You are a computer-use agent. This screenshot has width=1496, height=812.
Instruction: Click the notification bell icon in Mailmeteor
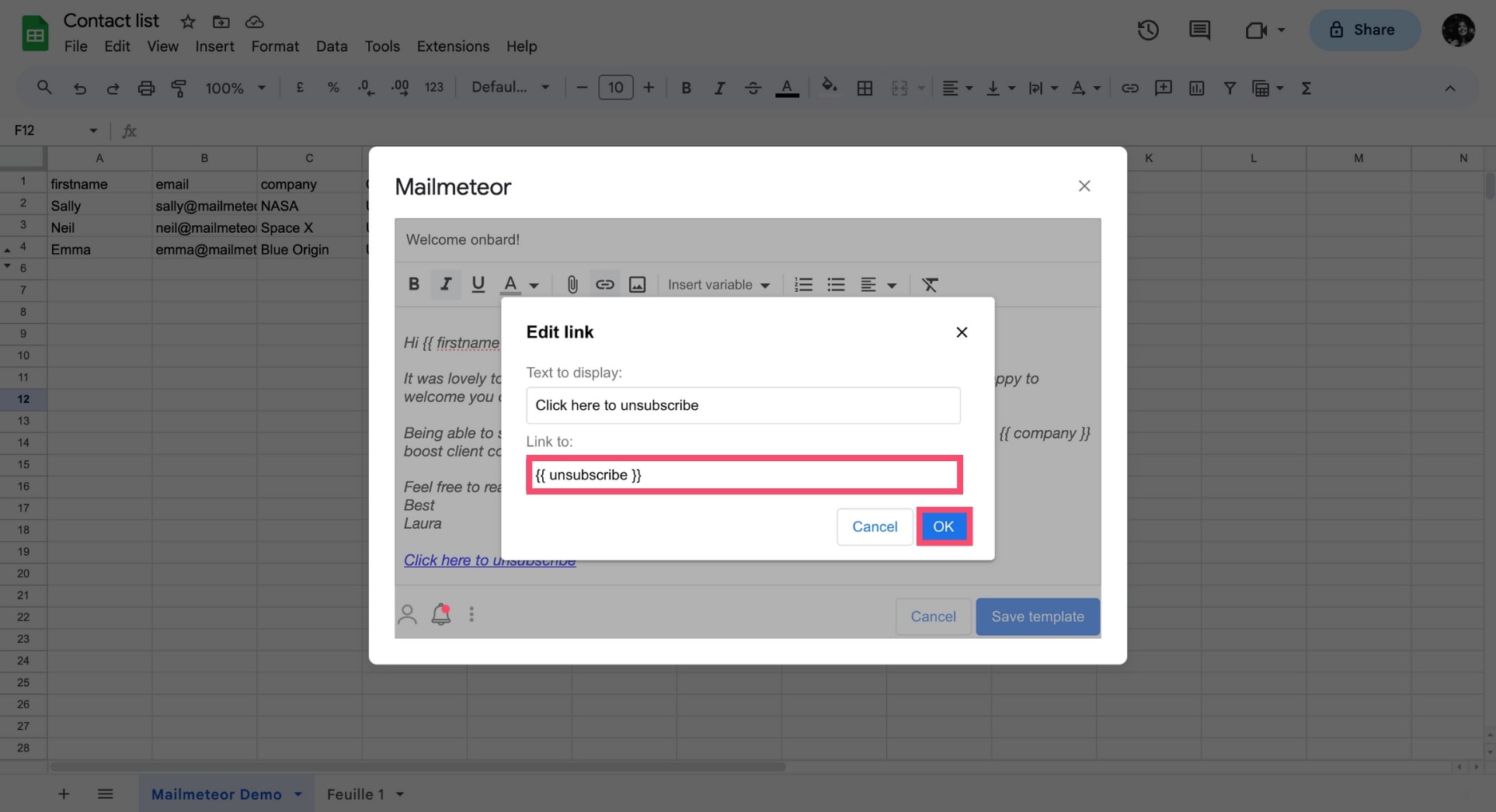click(441, 615)
